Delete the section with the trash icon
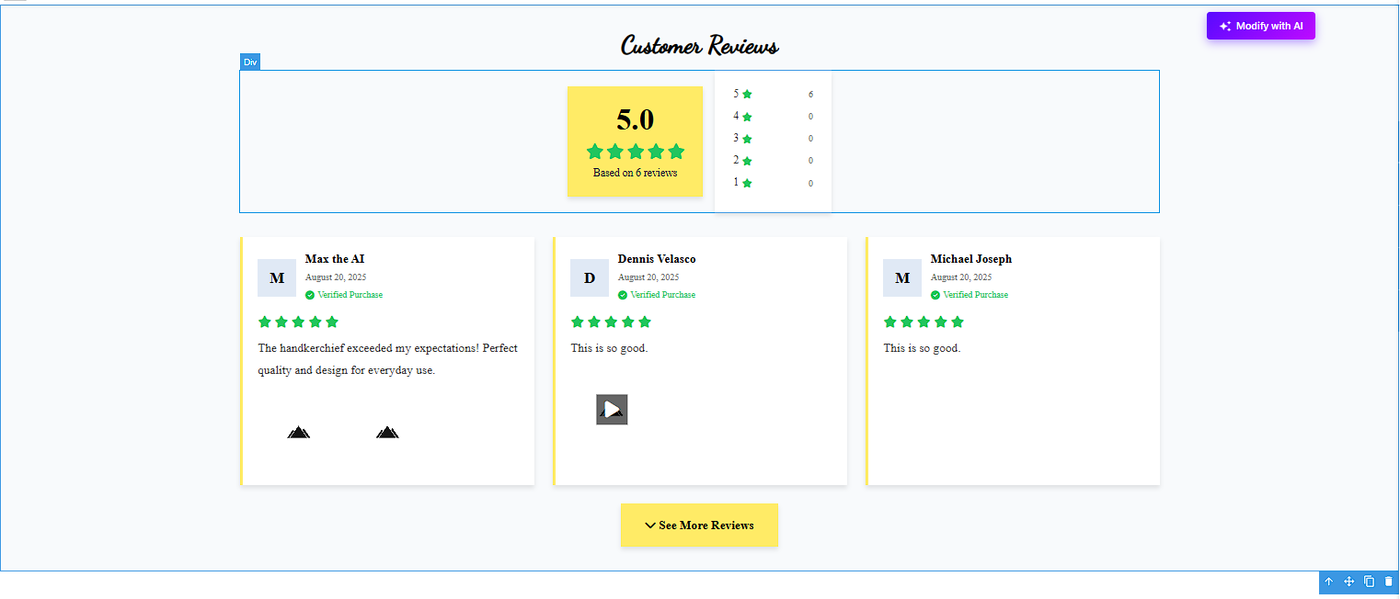1400x599 pixels. [x=1388, y=582]
